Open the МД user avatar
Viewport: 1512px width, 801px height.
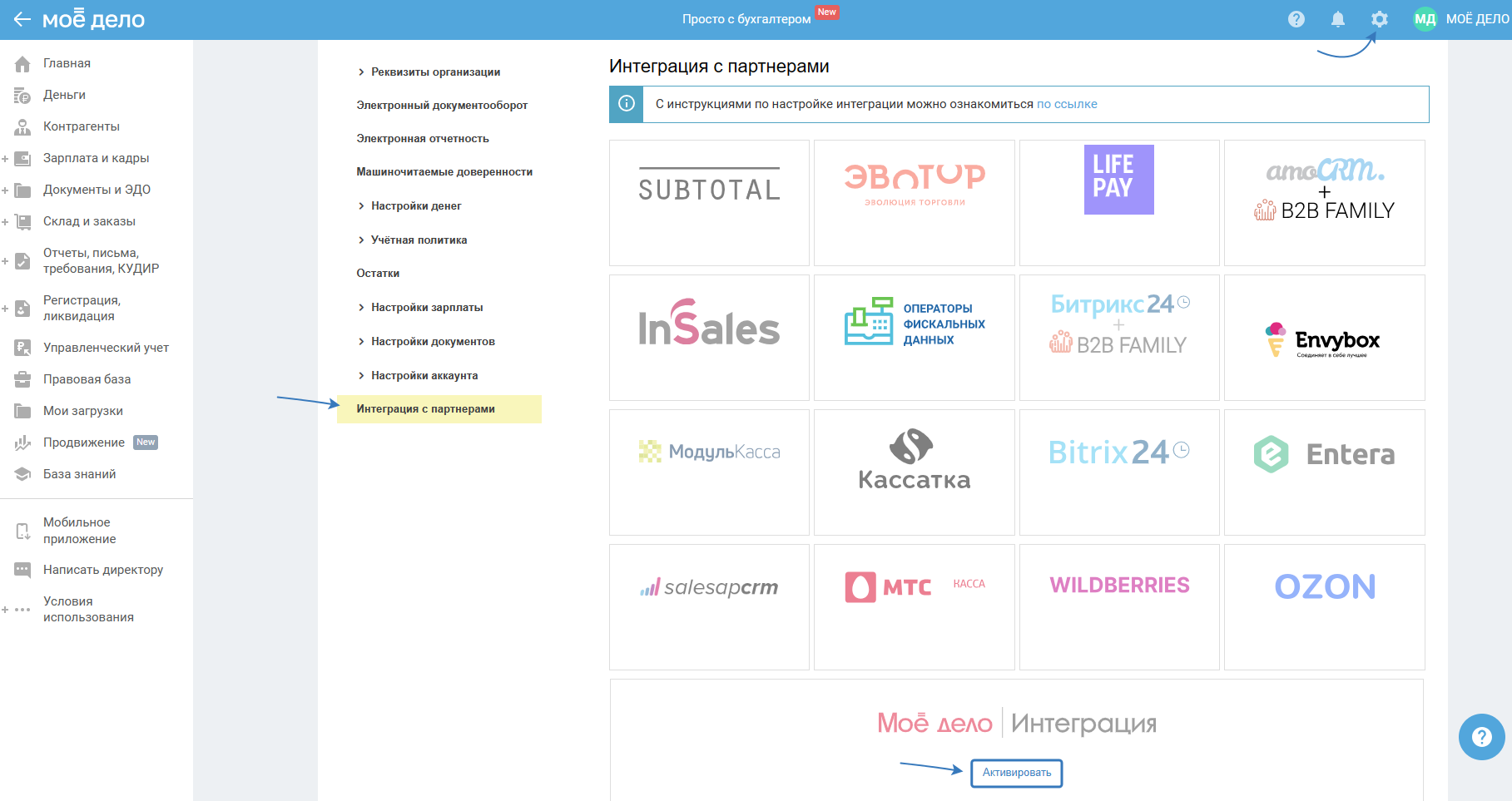coord(1425,19)
